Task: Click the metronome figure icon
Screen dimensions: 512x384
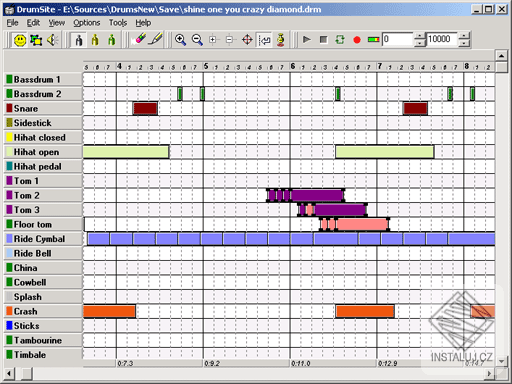Action: click(281, 40)
